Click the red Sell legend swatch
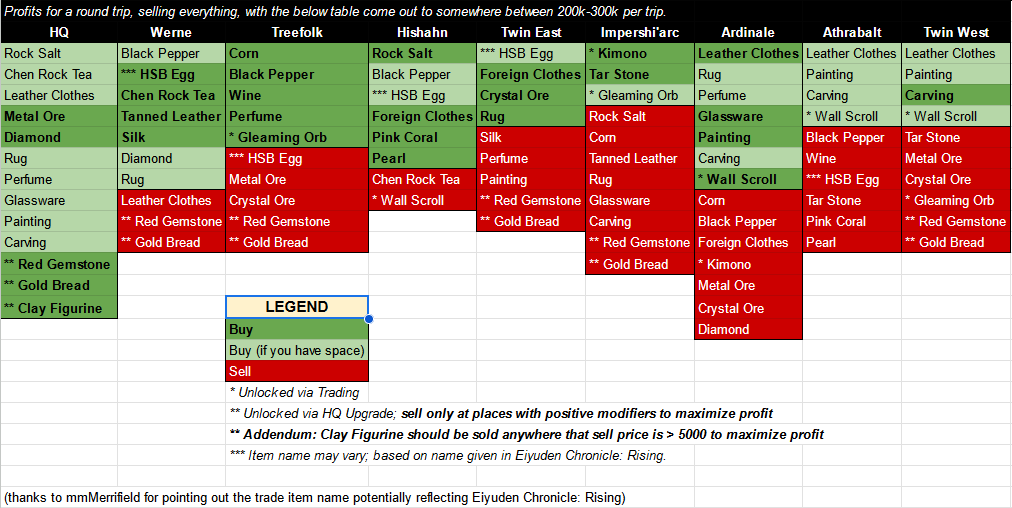This screenshot has width=1012, height=508. [x=296, y=371]
